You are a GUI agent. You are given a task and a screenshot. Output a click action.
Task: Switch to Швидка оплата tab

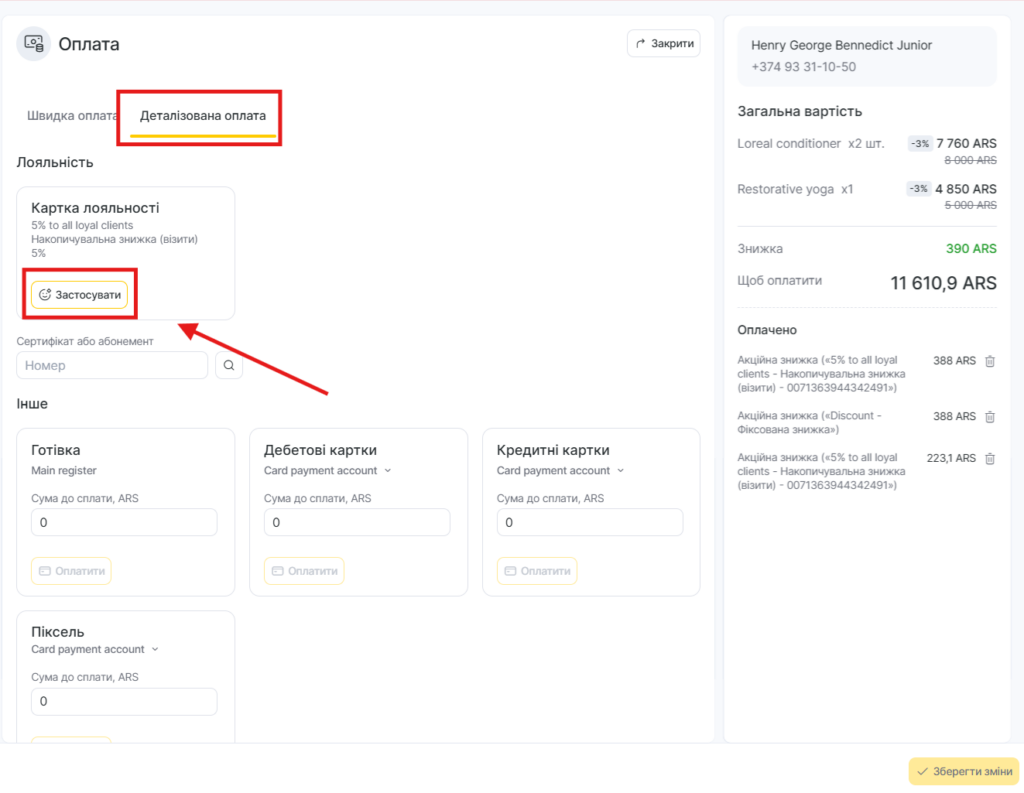click(x=72, y=116)
